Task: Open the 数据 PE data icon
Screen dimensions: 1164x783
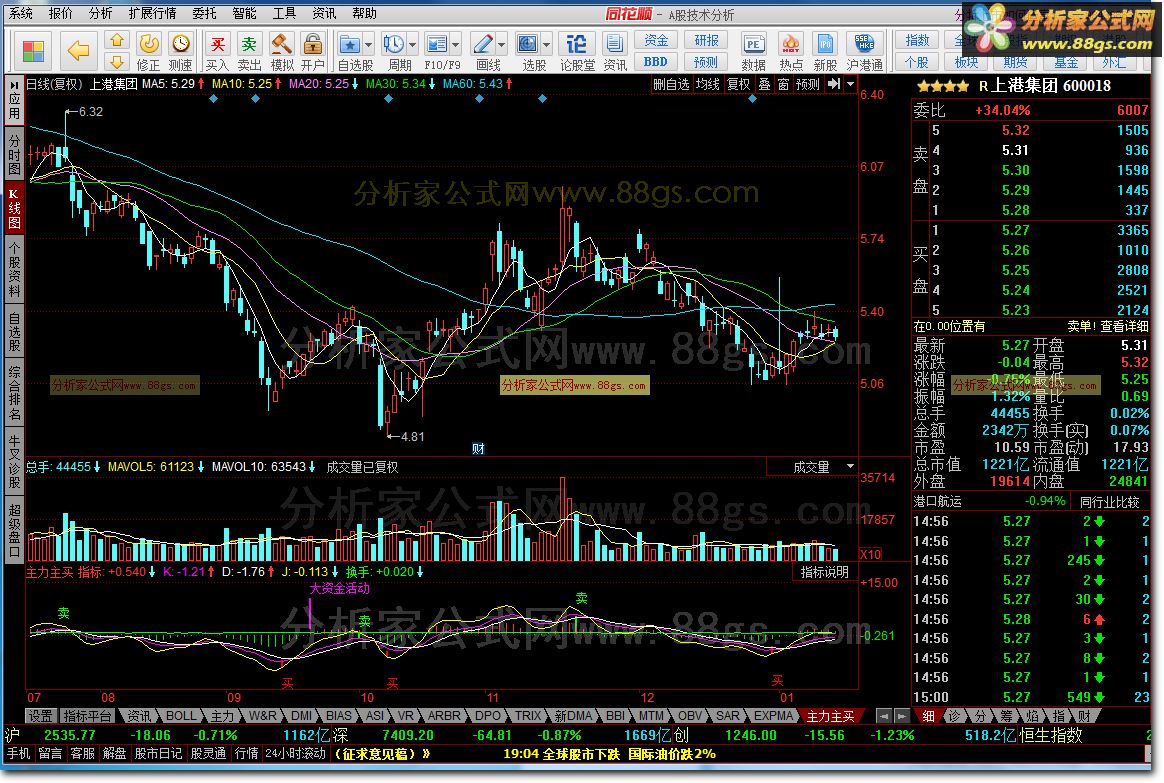Action: [x=753, y=51]
